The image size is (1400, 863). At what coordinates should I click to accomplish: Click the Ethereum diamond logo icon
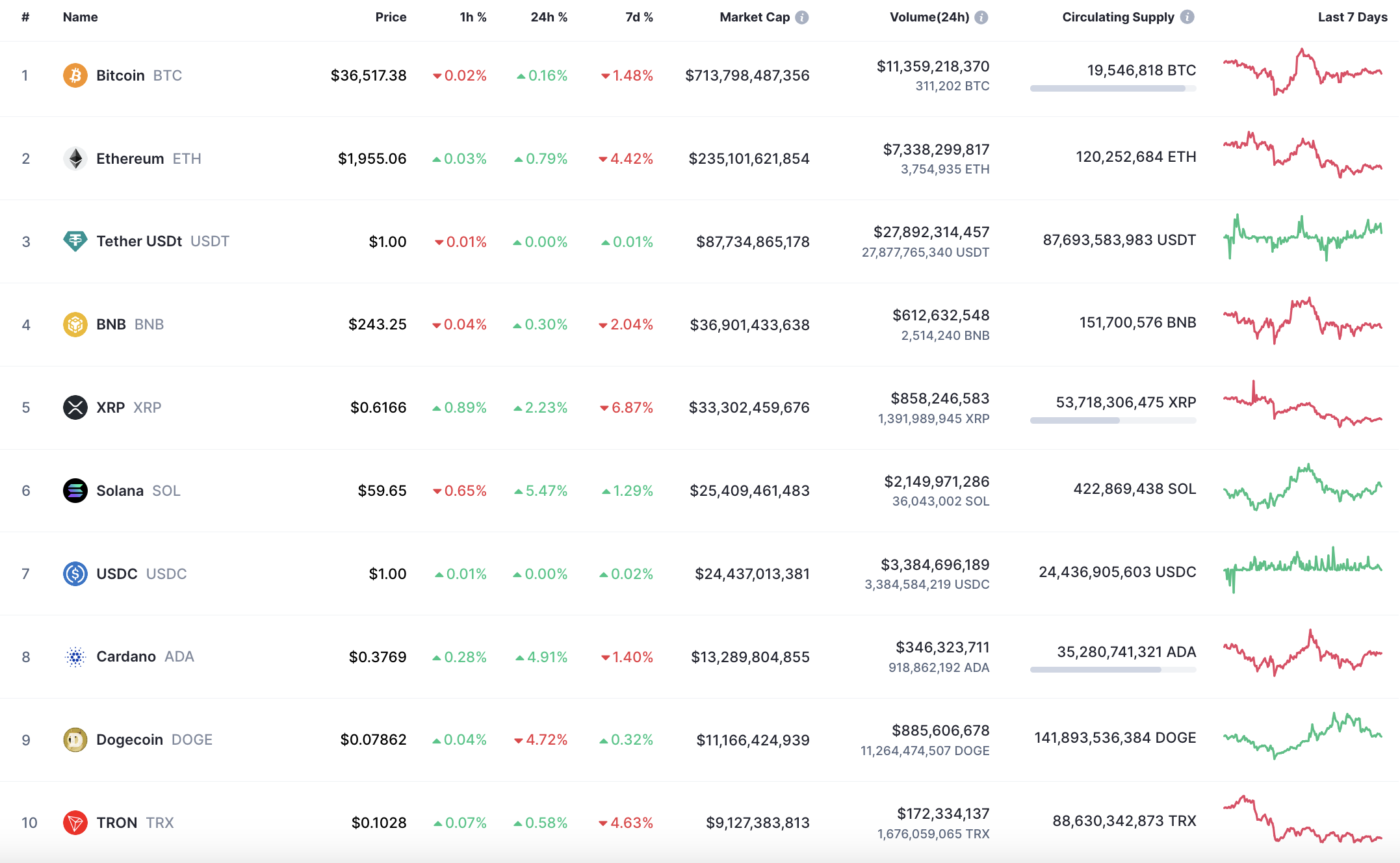click(x=75, y=159)
